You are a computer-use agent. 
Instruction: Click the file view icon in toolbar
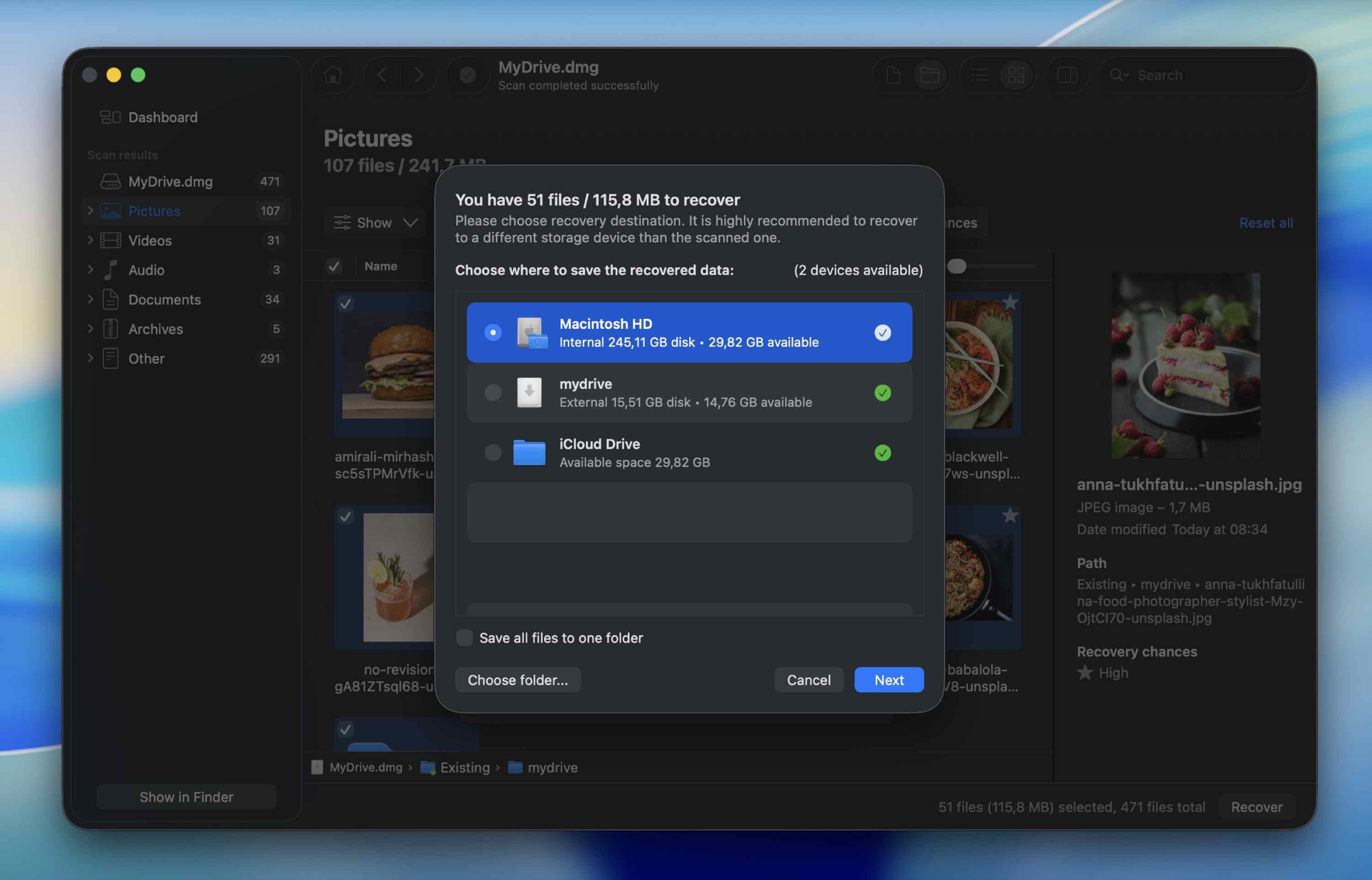pyautogui.click(x=893, y=75)
